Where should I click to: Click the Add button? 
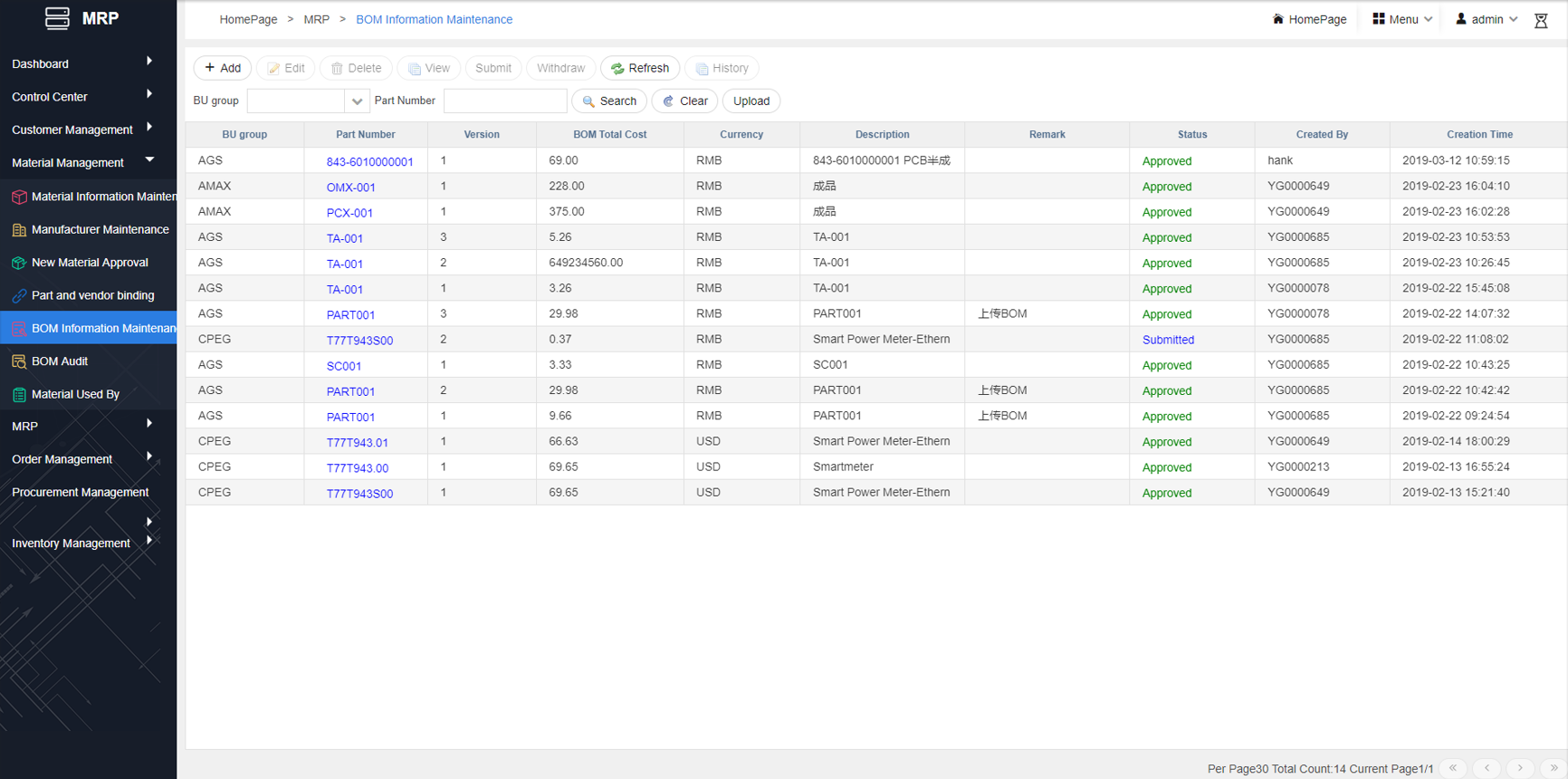coord(223,68)
